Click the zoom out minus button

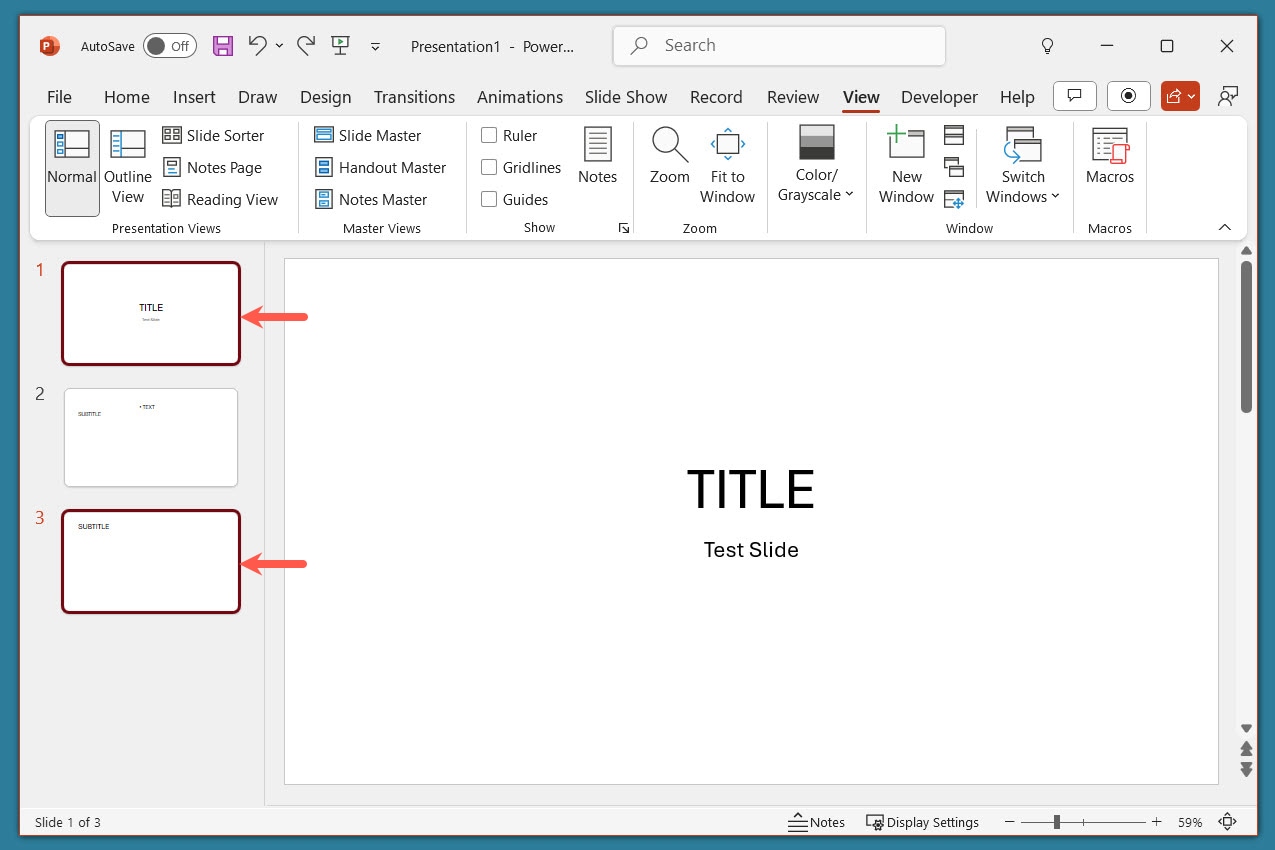click(x=1008, y=822)
